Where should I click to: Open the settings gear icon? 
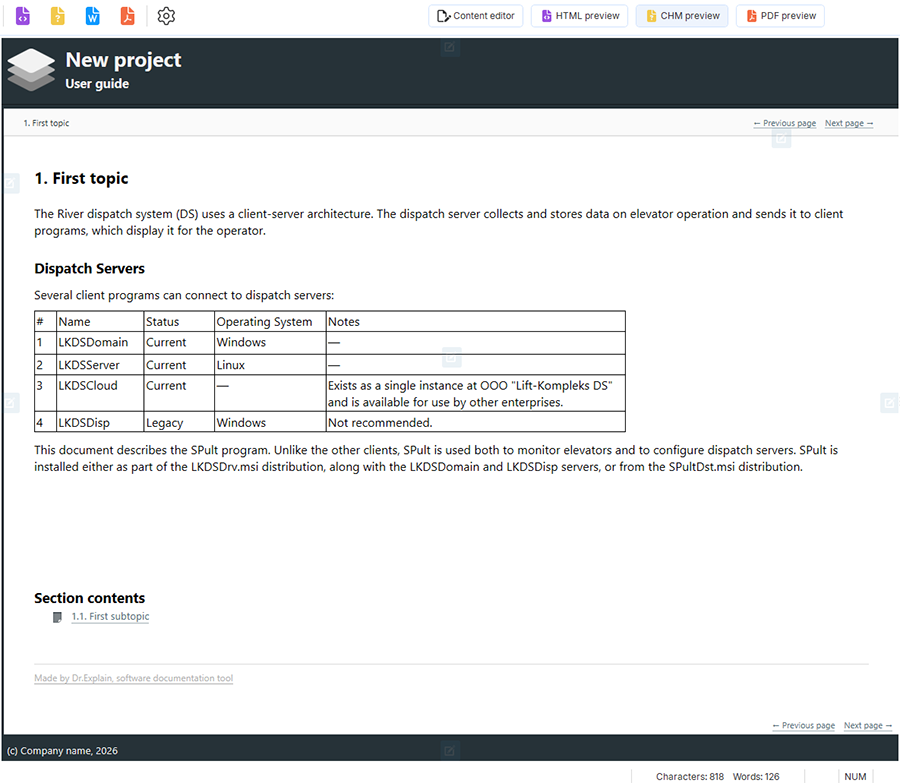tap(166, 16)
